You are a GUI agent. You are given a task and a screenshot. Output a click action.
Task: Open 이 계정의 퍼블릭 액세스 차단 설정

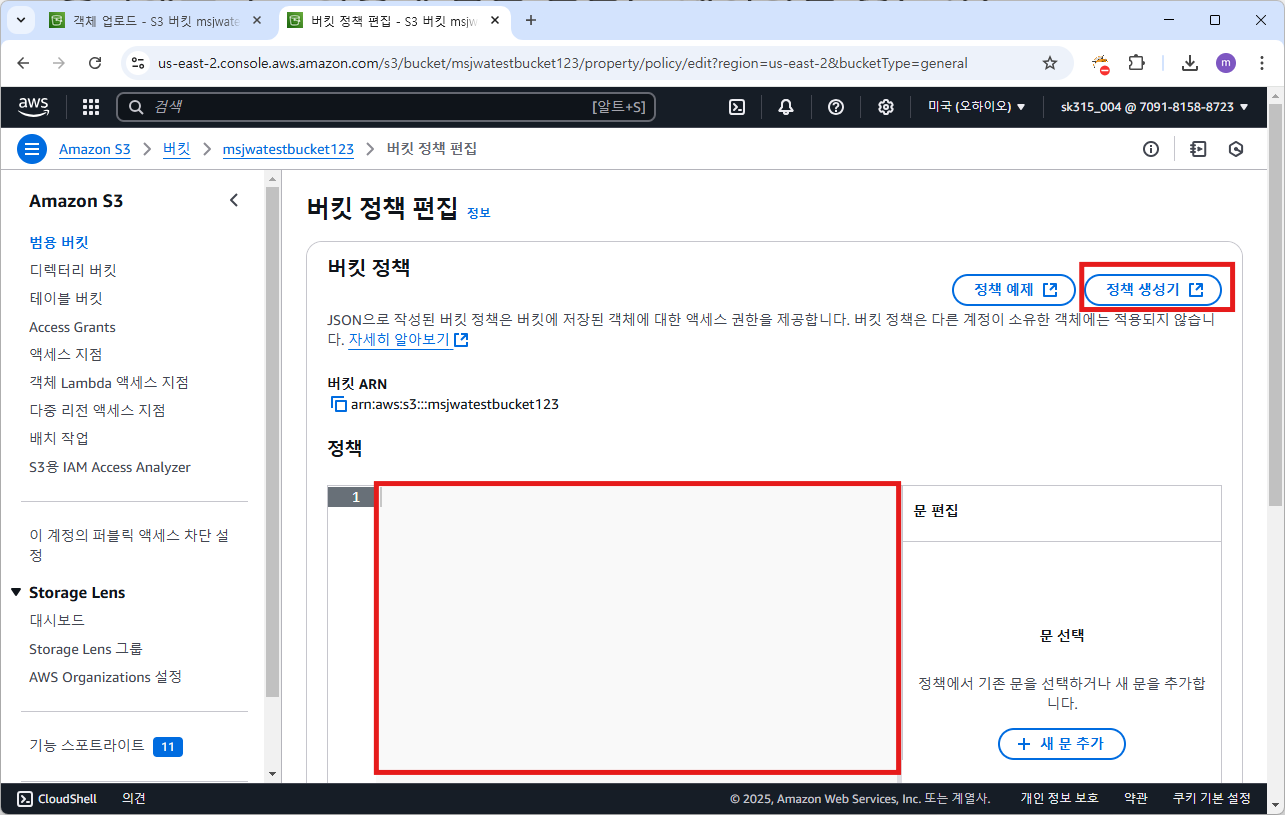pyautogui.click(x=129, y=545)
